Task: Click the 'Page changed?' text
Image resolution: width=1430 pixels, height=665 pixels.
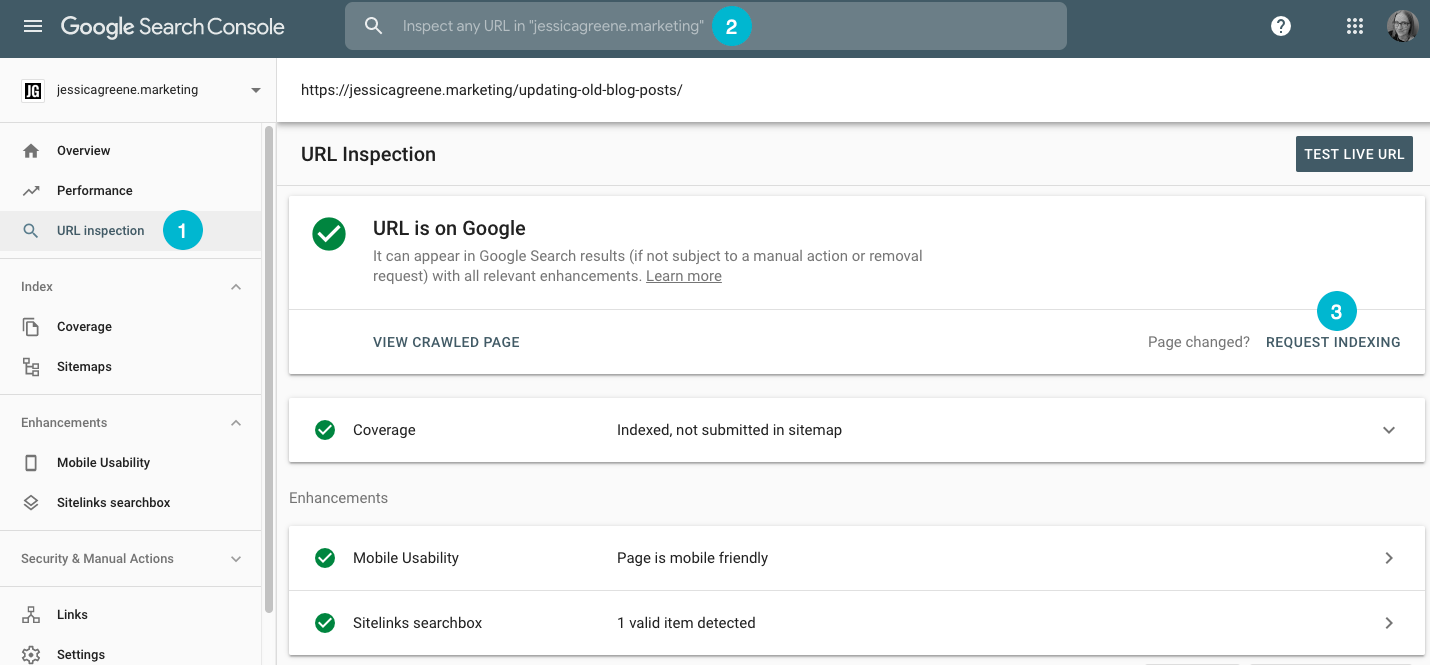Action: point(1199,342)
